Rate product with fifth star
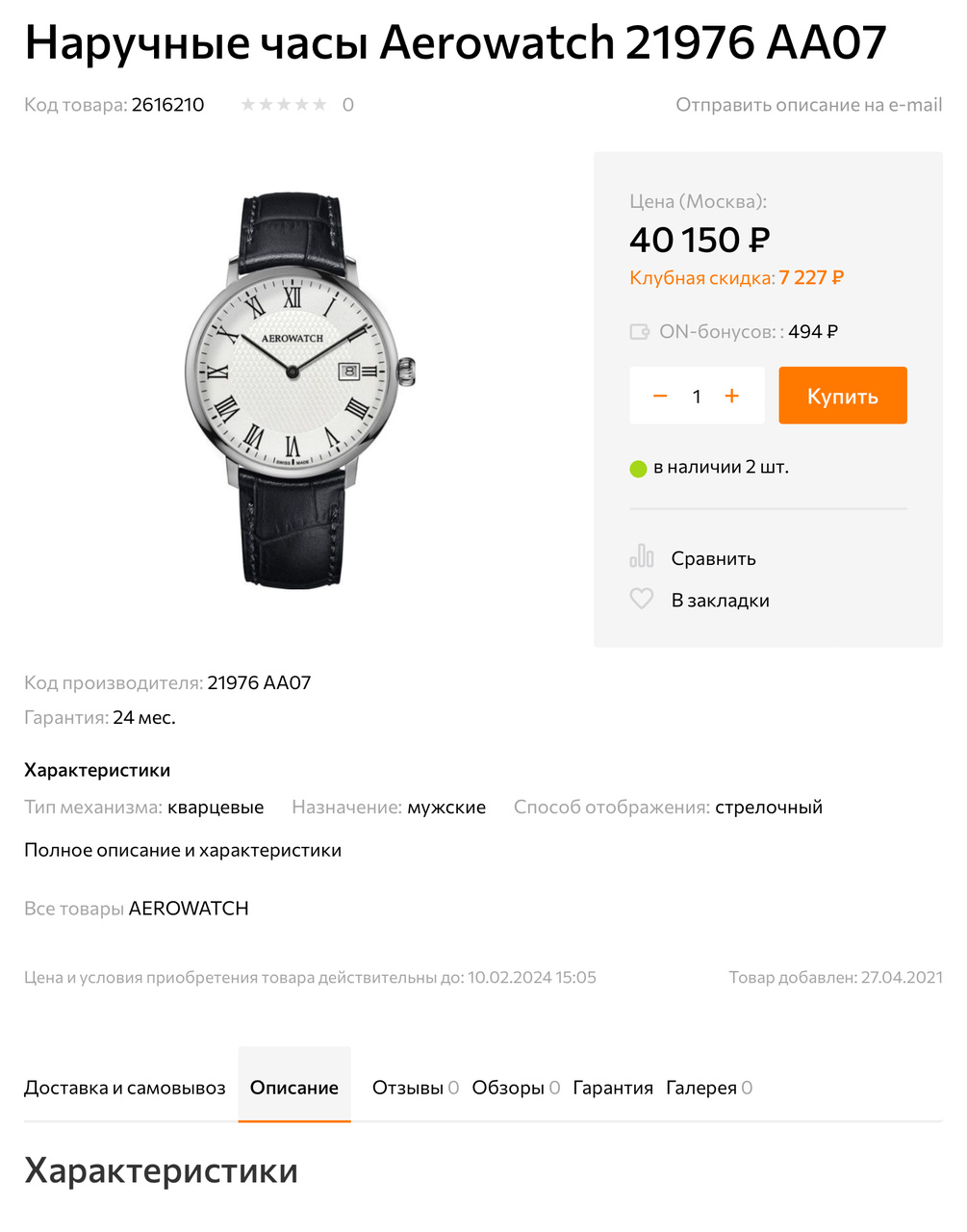The width and height of the screenshot is (967, 1232). [x=319, y=104]
